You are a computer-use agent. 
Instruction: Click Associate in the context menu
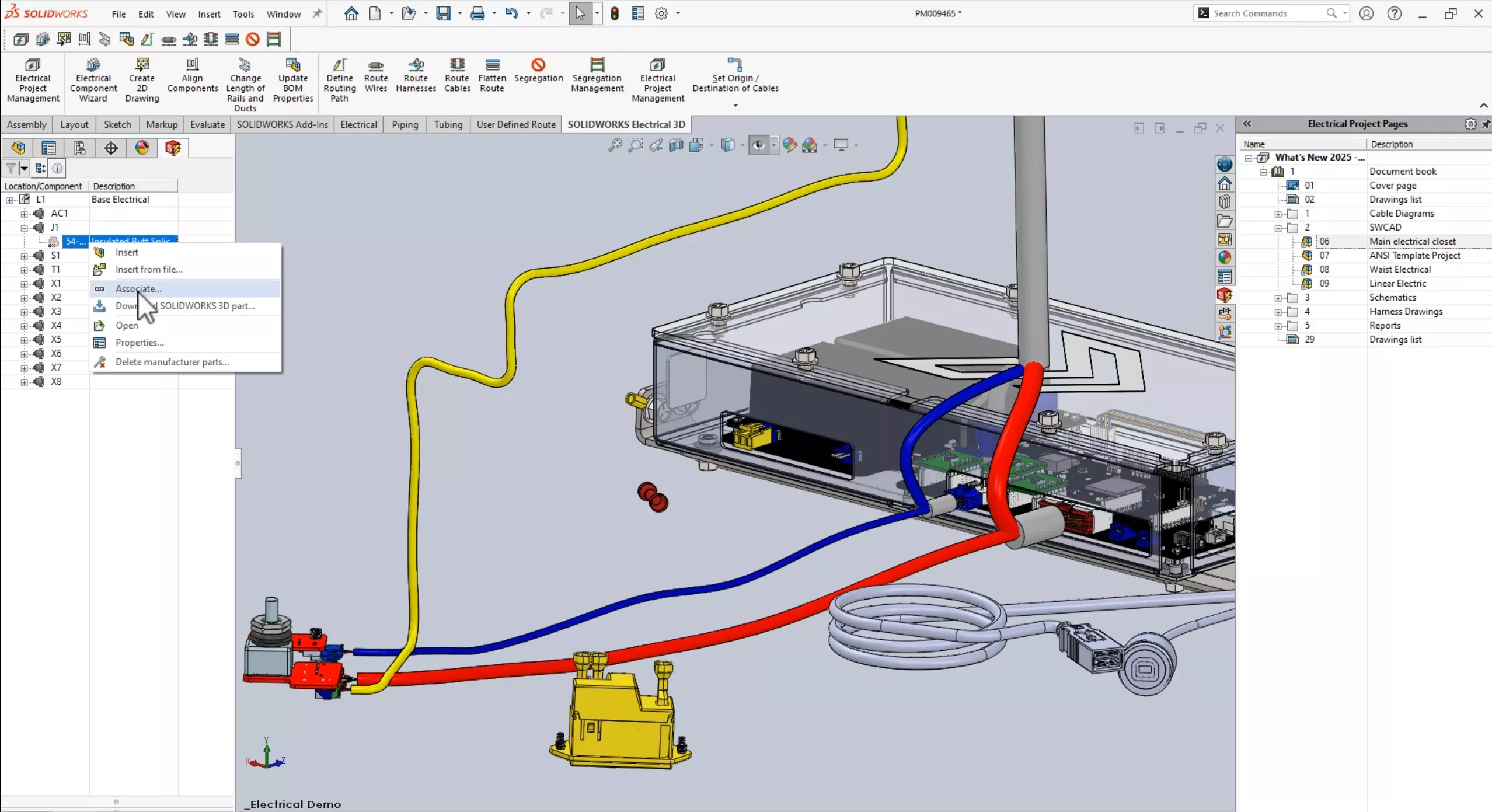(138, 288)
